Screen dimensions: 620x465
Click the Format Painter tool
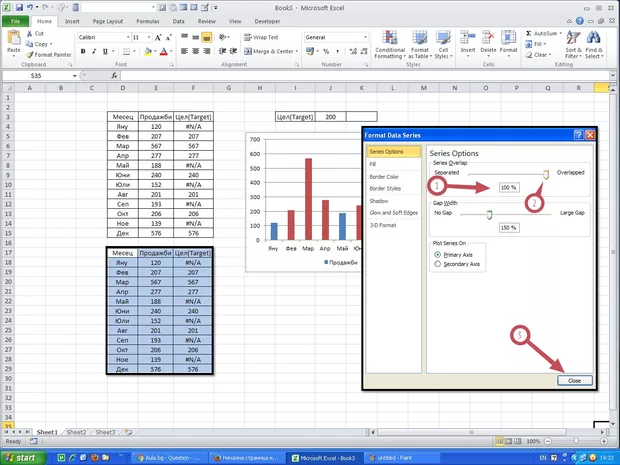[52, 54]
